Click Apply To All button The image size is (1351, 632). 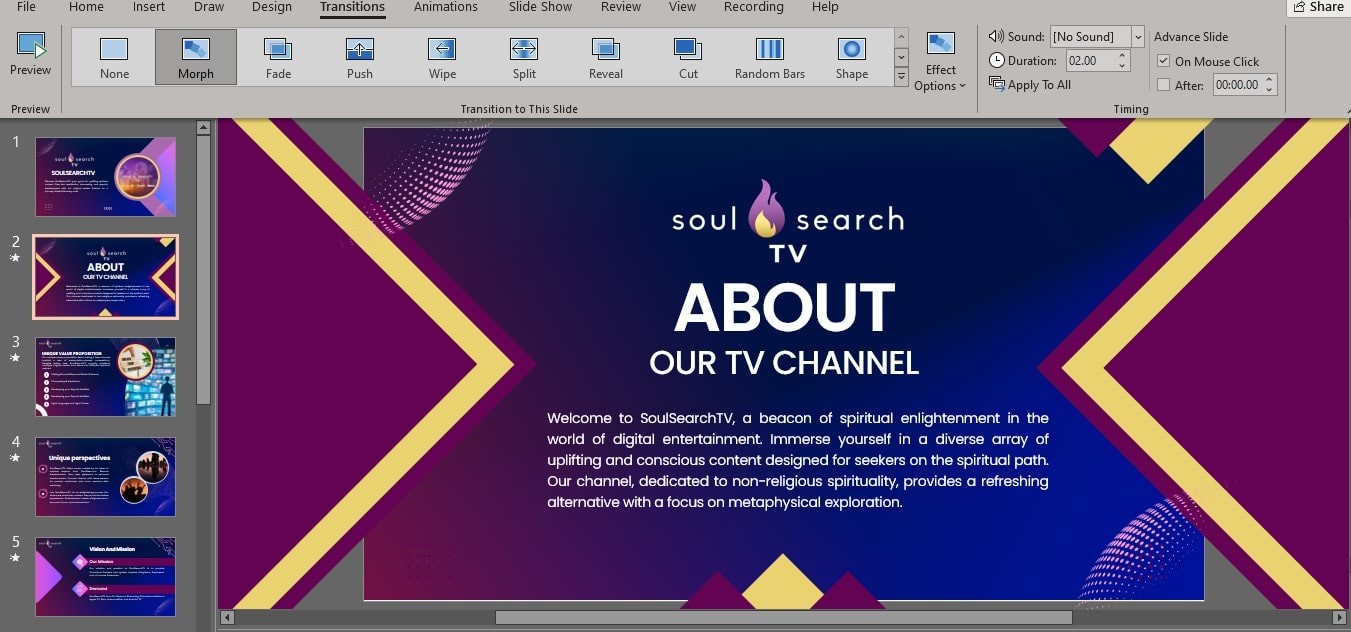point(1030,85)
